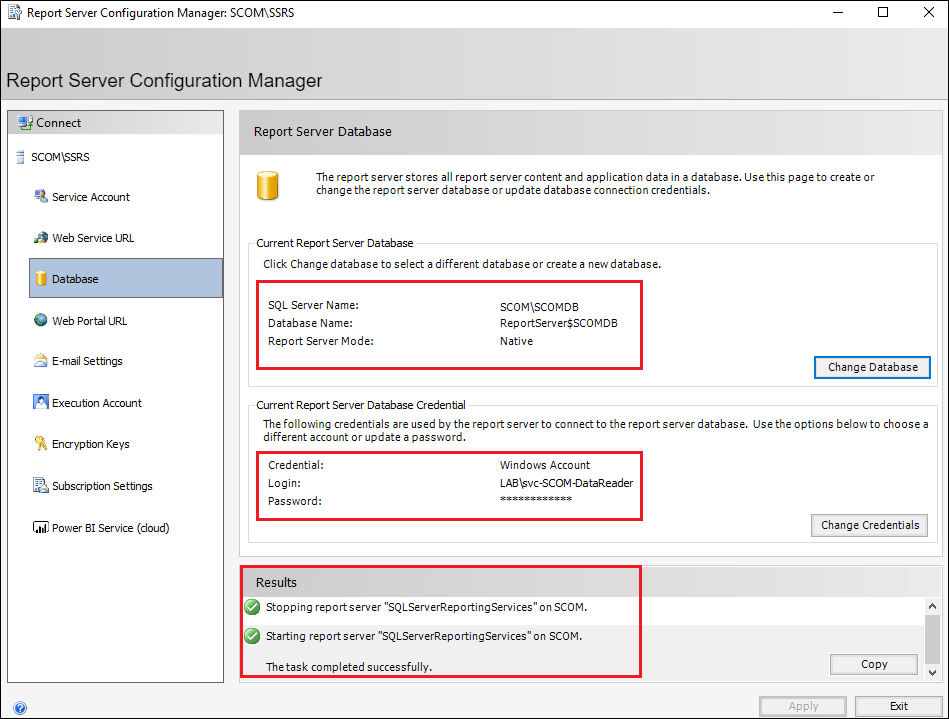Click the Results scrollbar down arrow
This screenshot has height=719, width=949.
coord(933,672)
